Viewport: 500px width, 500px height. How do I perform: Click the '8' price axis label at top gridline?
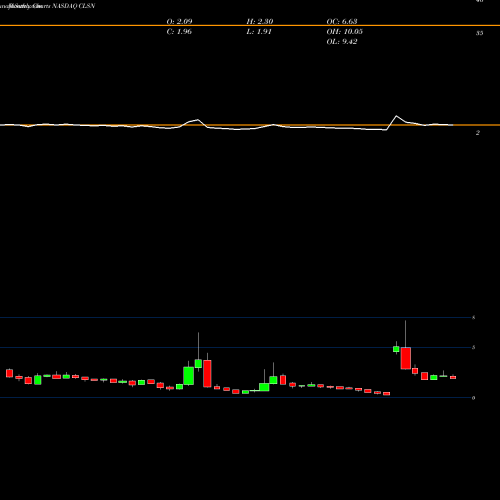click(x=474, y=318)
